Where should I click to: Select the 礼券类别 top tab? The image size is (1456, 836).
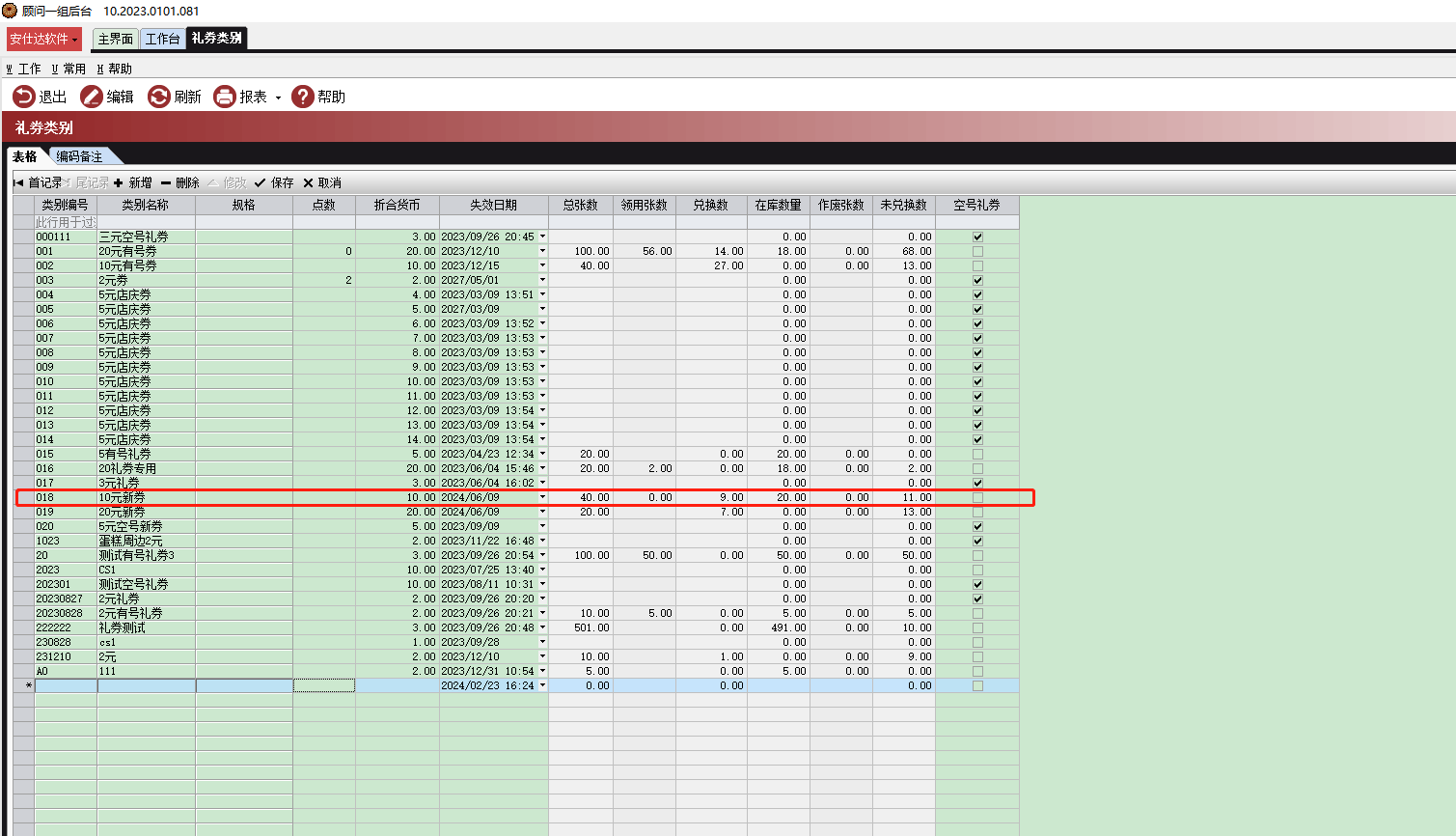click(217, 38)
